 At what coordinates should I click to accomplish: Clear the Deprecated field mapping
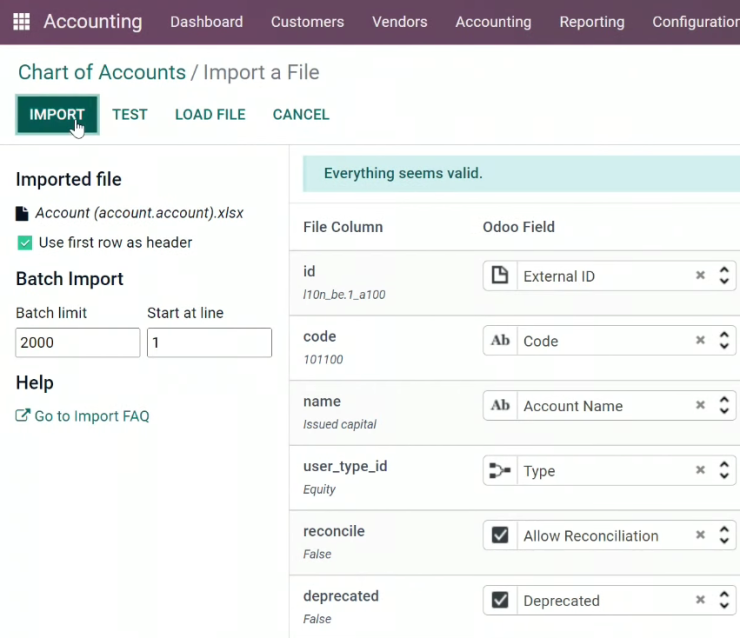700,599
